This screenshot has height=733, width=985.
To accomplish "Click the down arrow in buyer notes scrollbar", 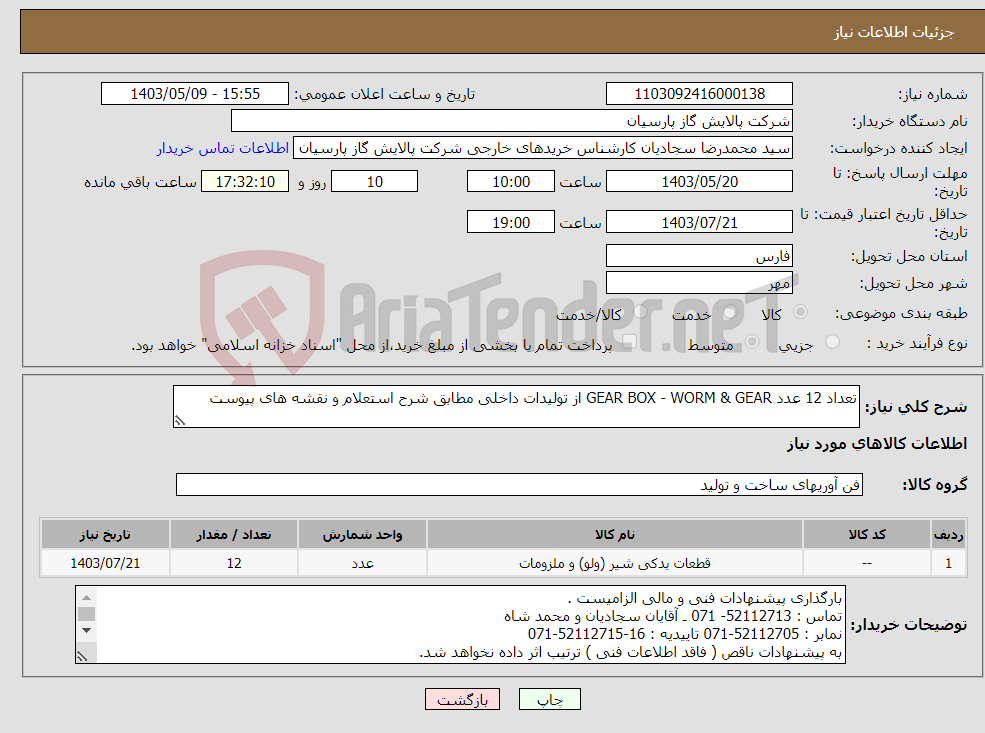I will click(87, 630).
